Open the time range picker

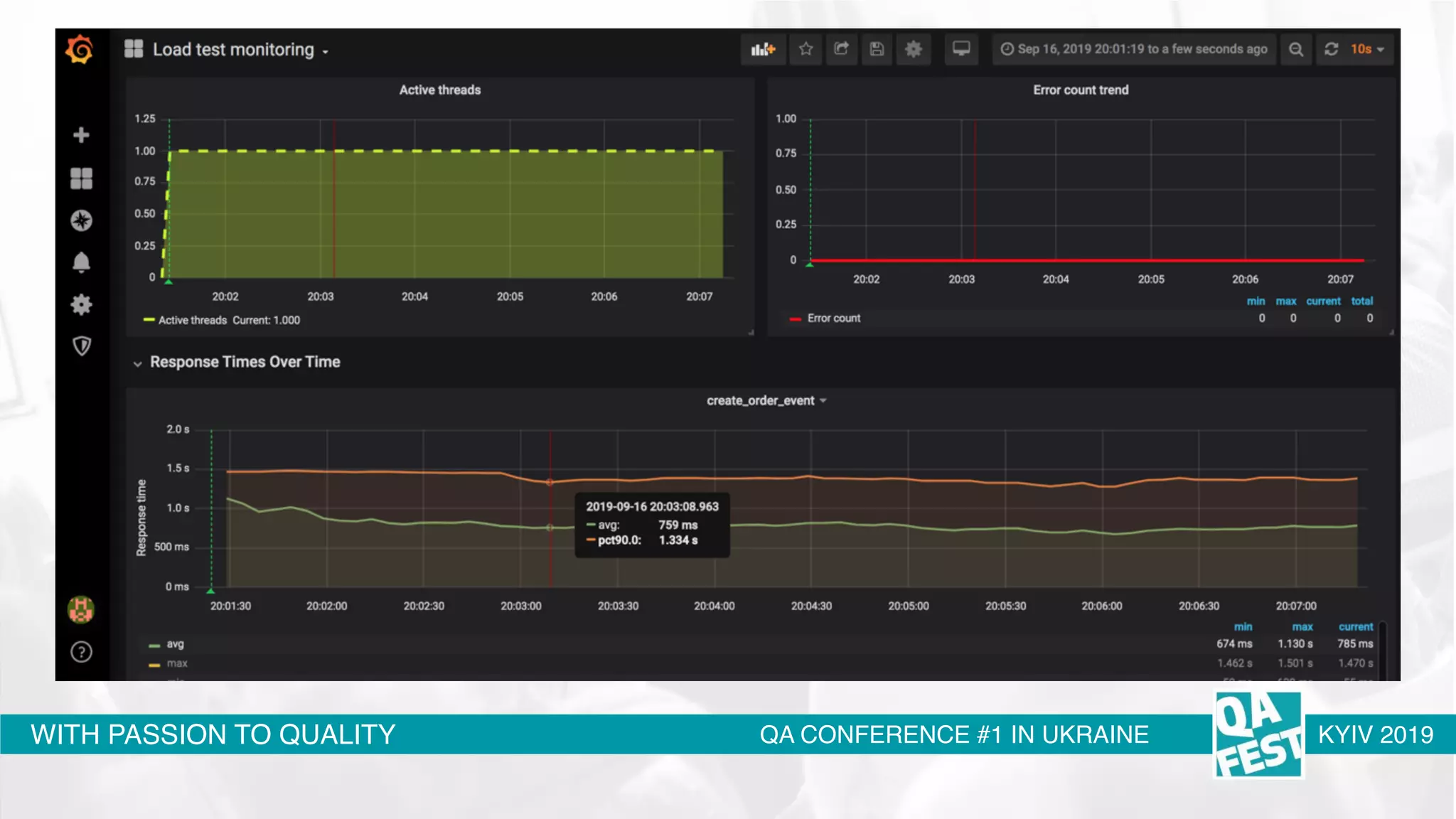click(1134, 49)
